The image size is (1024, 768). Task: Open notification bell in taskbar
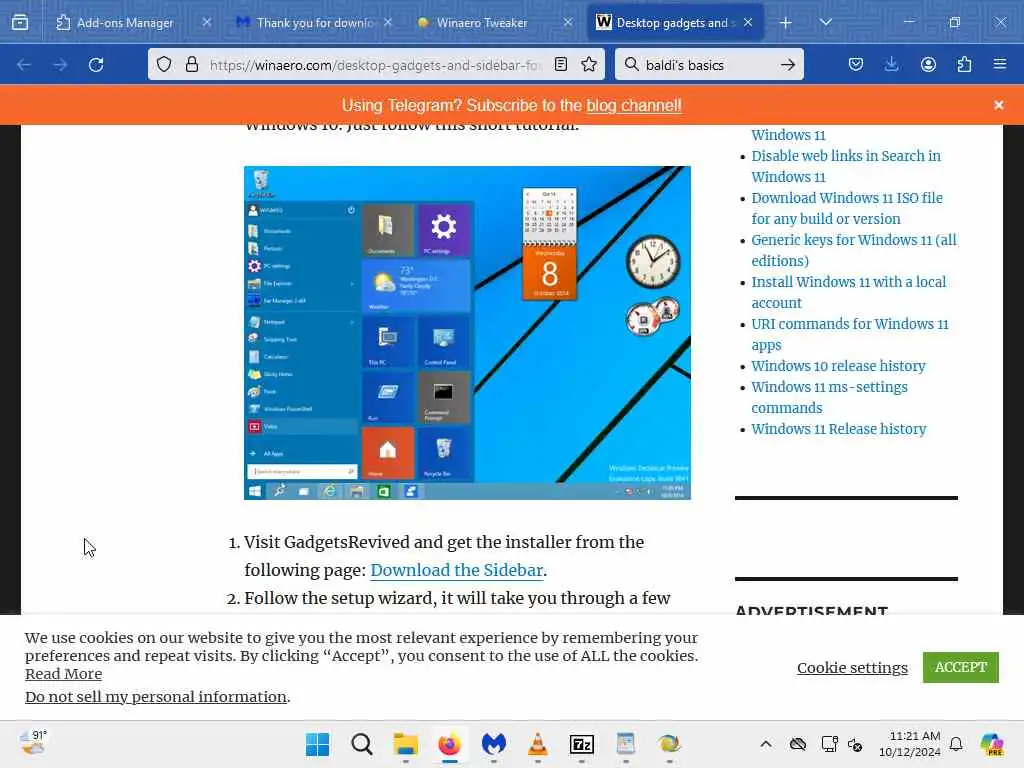tap(956, 744)
